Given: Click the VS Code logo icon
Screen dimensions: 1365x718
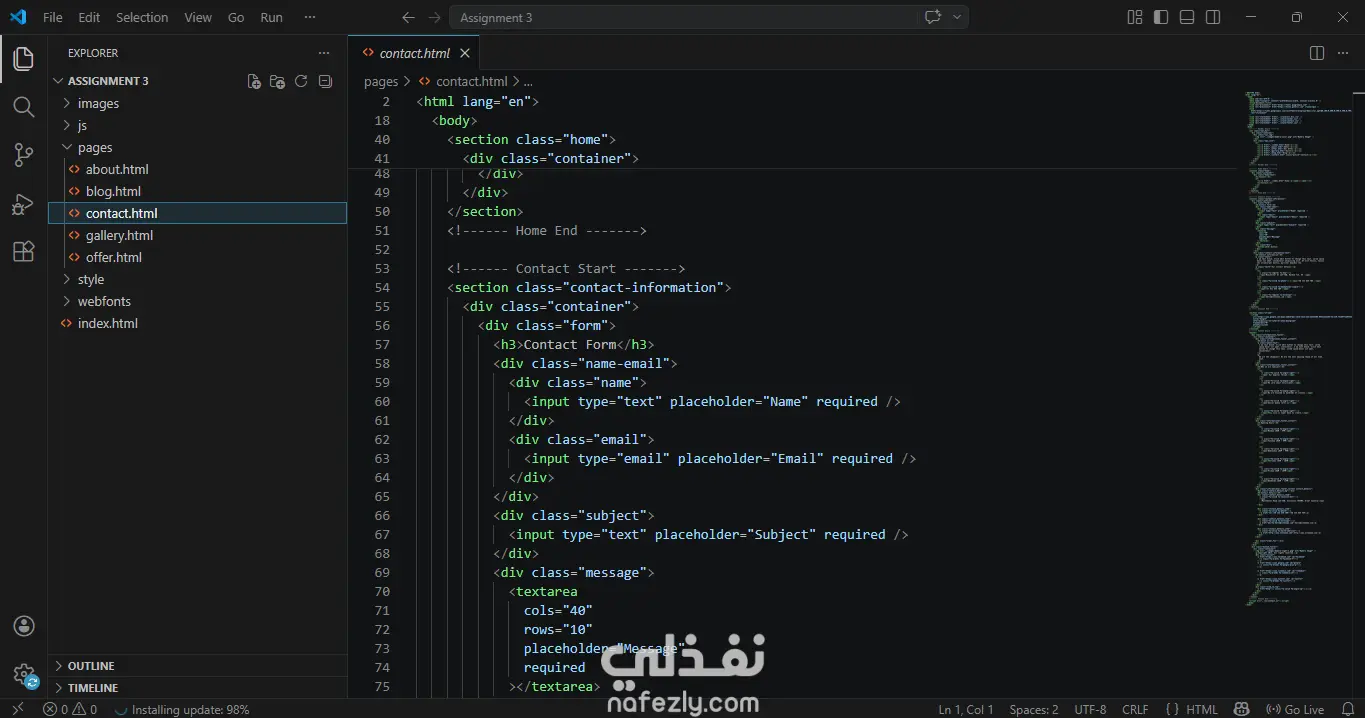Looking at the screenshot, I should 18,17.
